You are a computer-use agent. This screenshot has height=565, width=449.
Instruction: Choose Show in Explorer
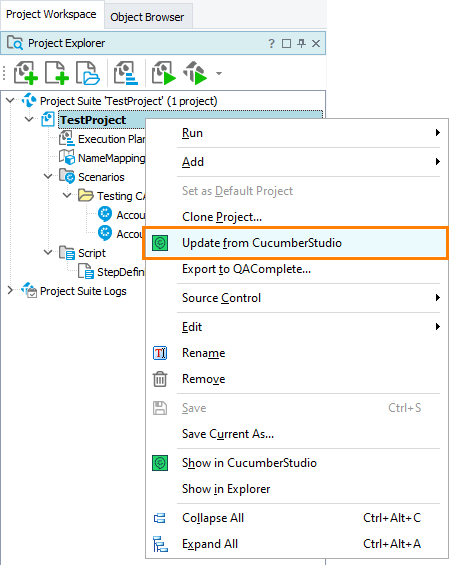click(x=296, y=489)
